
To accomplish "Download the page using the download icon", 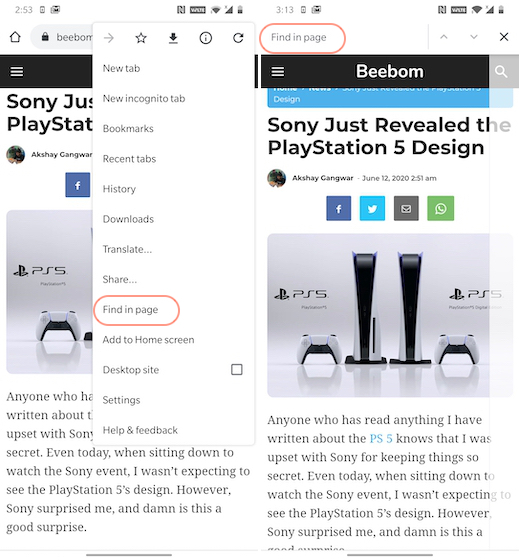I will [173, 38].
